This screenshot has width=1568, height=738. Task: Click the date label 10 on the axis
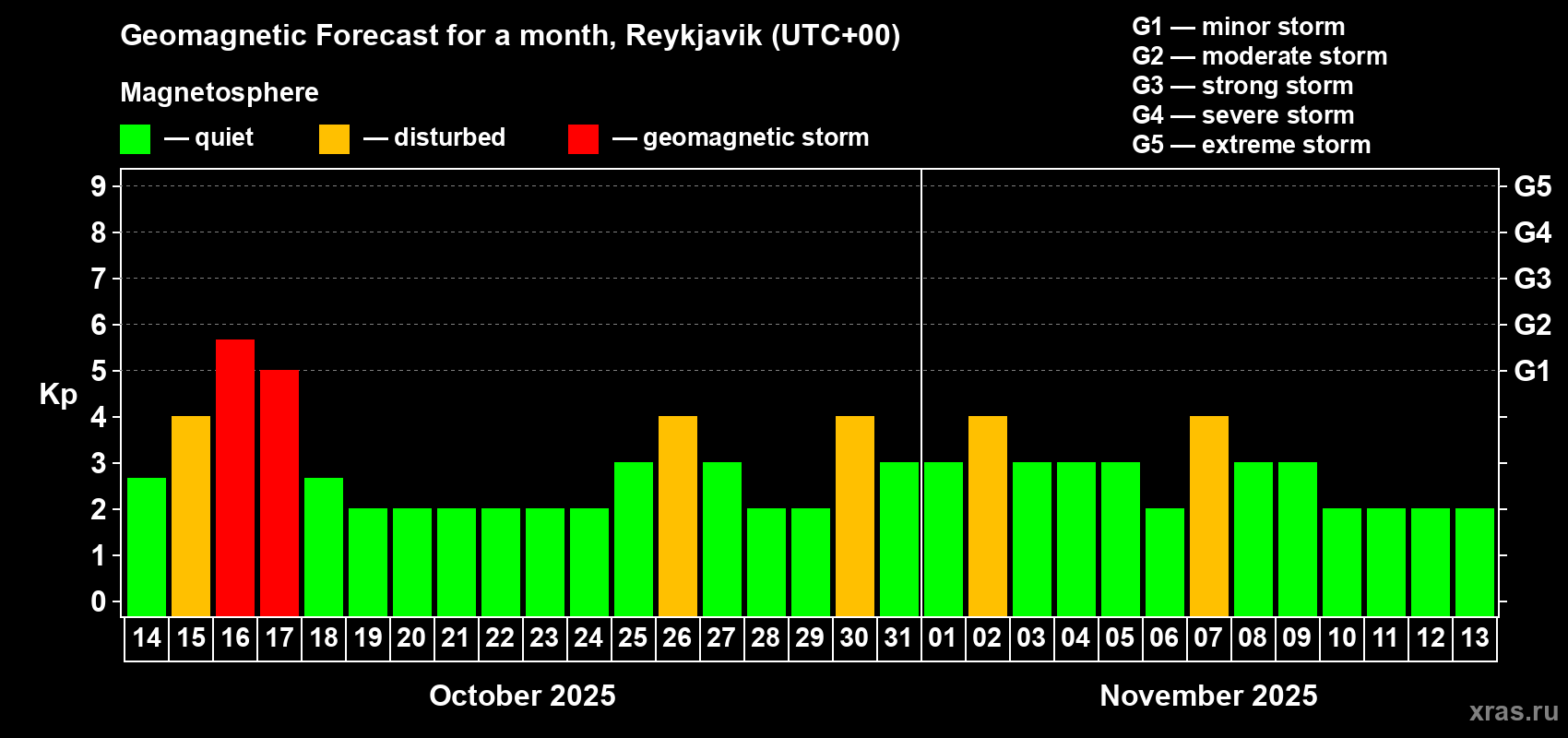[1342, 637]
